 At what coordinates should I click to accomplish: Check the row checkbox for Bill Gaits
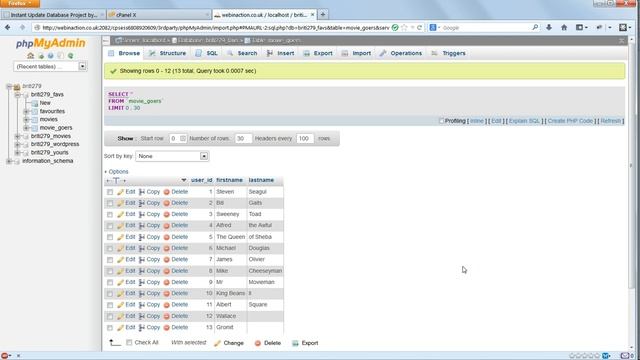pyautogui.click(x=110, y=203)
